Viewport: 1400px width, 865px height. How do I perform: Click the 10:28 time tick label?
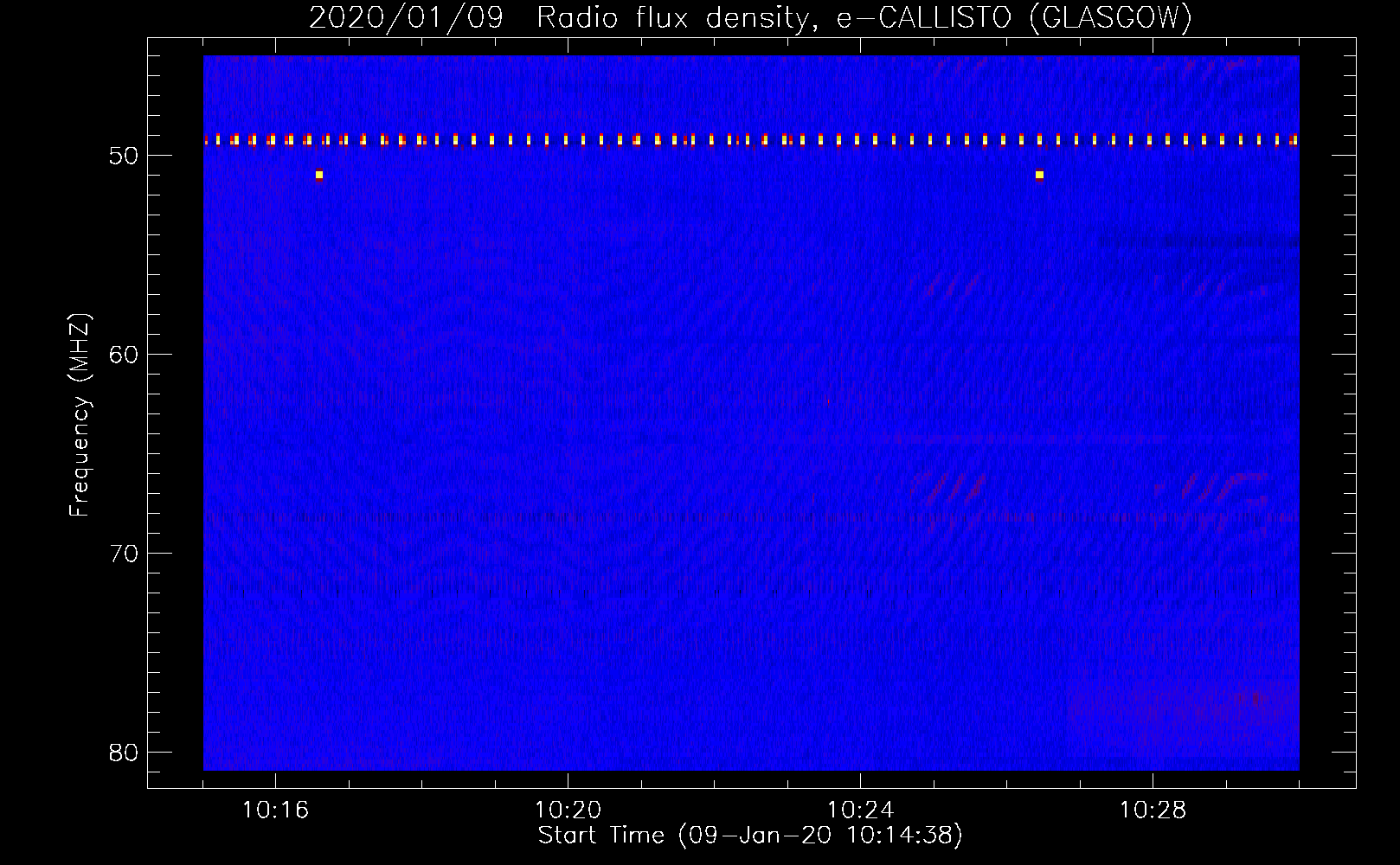tap(1153, 811)
